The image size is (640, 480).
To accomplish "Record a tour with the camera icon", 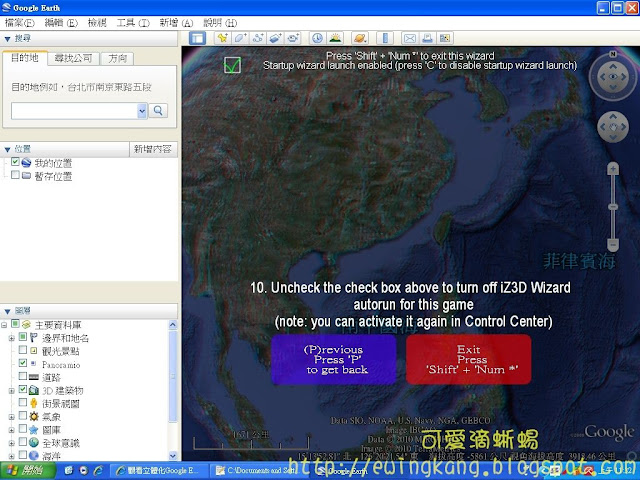I will pyautogui.click(x=293, y=38).
